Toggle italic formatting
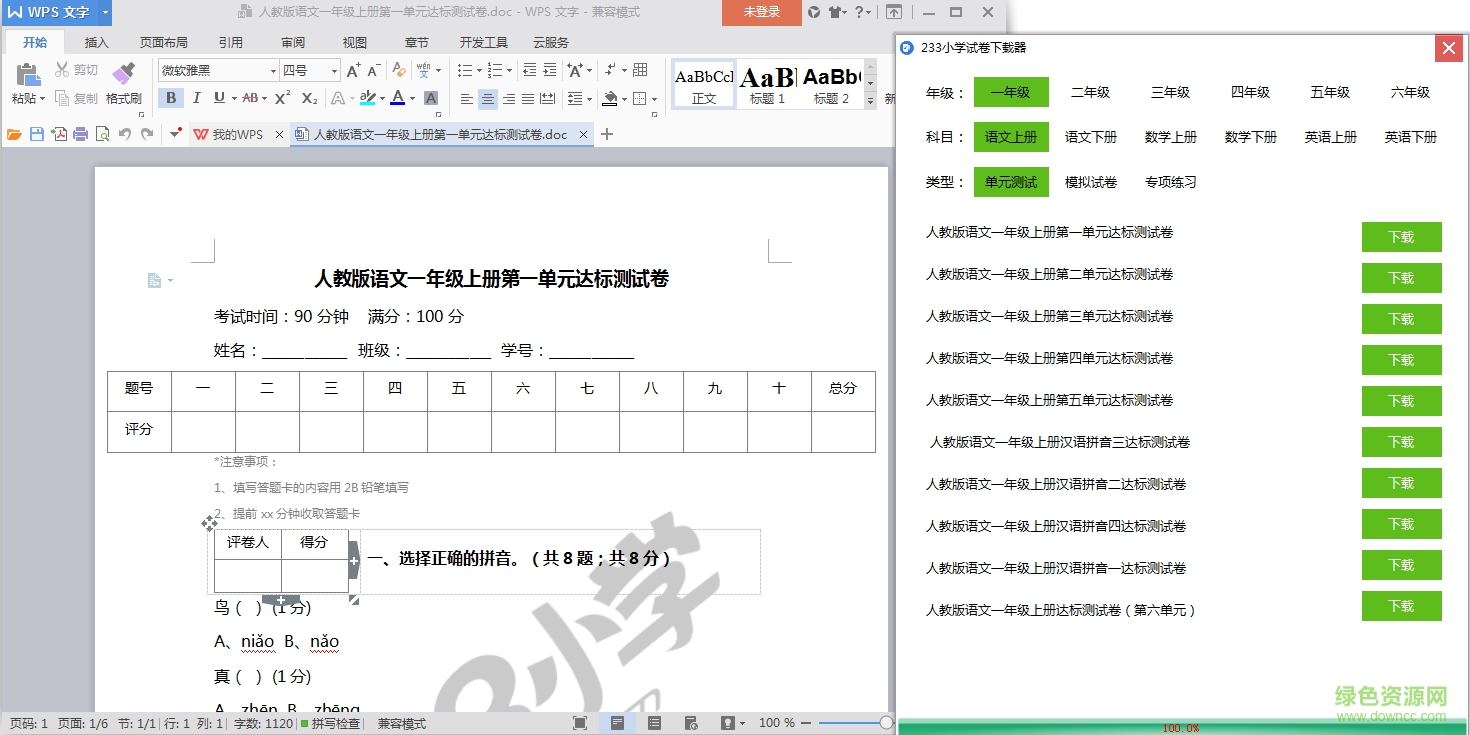 197,99
